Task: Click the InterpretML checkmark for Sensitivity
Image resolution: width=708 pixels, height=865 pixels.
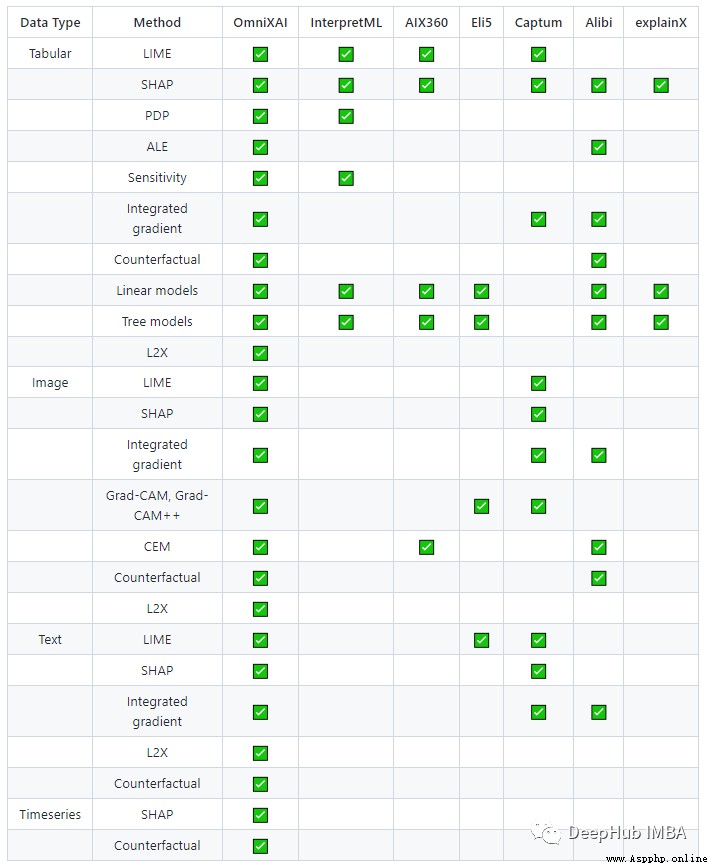Action: [x=346, y=178]
